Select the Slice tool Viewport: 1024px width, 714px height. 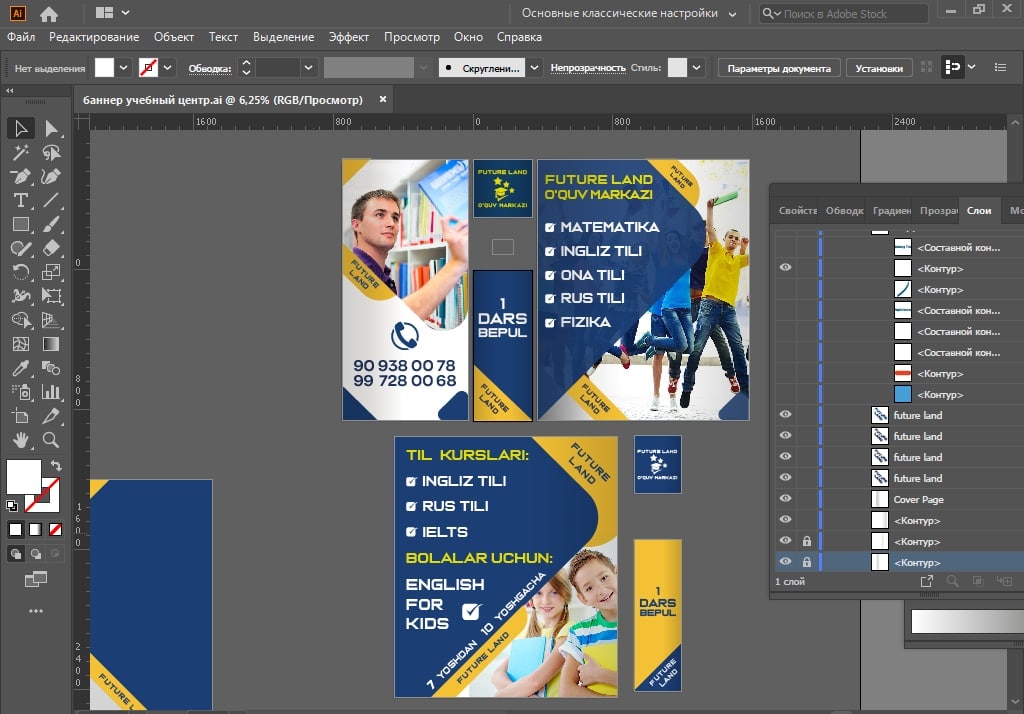coord(51,415)
